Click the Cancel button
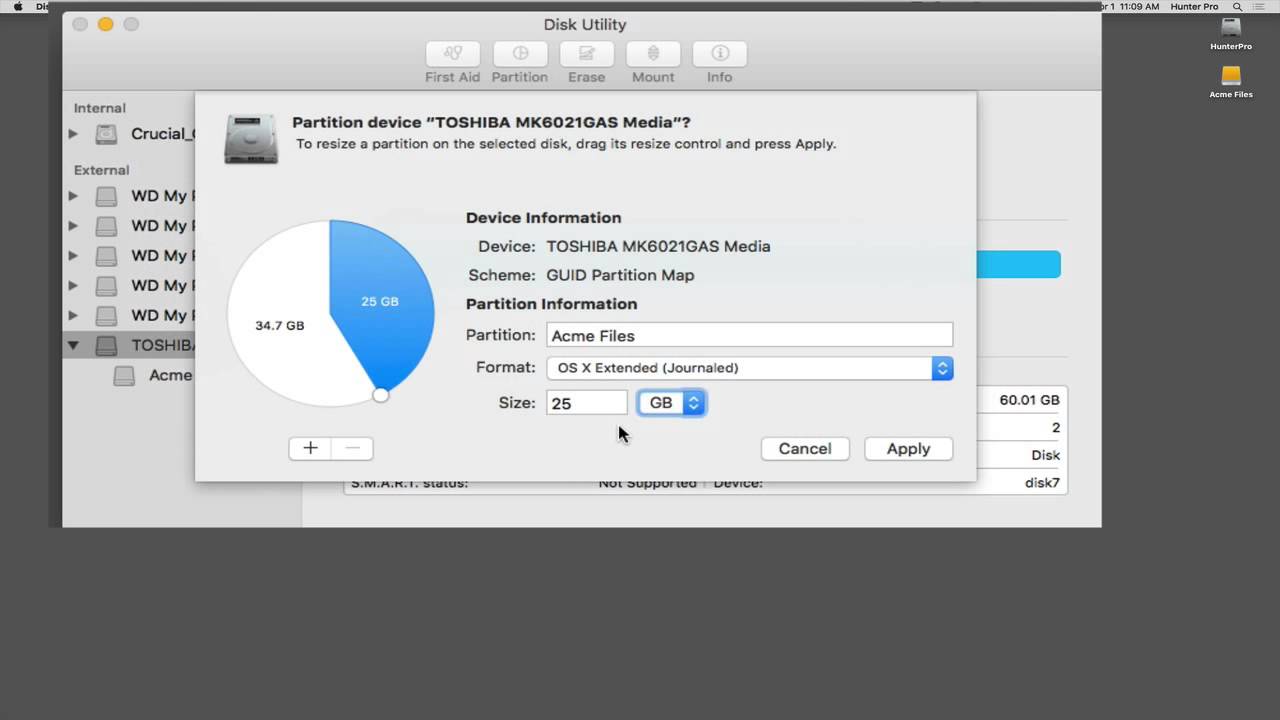This screenshot has width=1280, height=720. point(805,449)
